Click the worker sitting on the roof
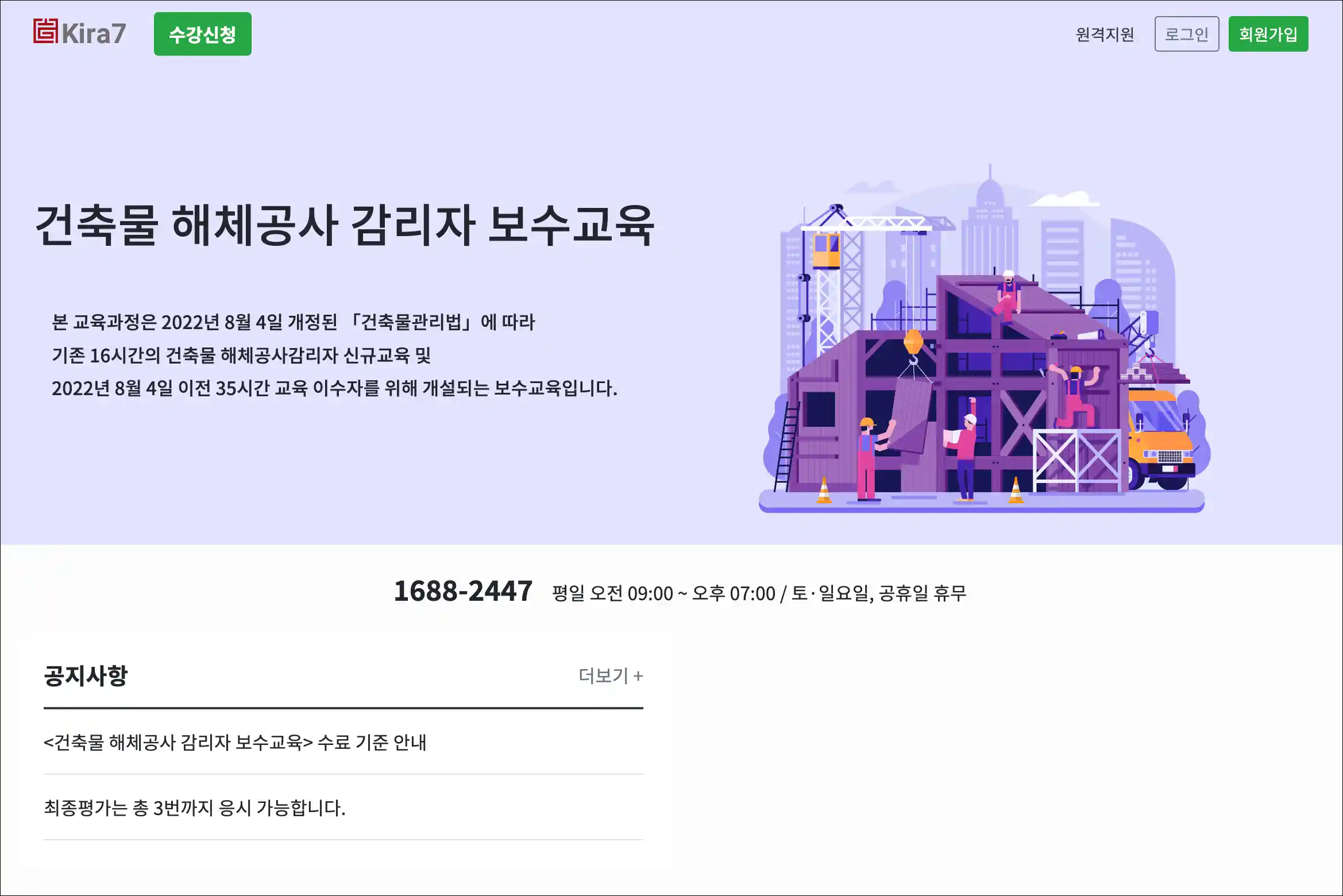 pos(1008,295)
